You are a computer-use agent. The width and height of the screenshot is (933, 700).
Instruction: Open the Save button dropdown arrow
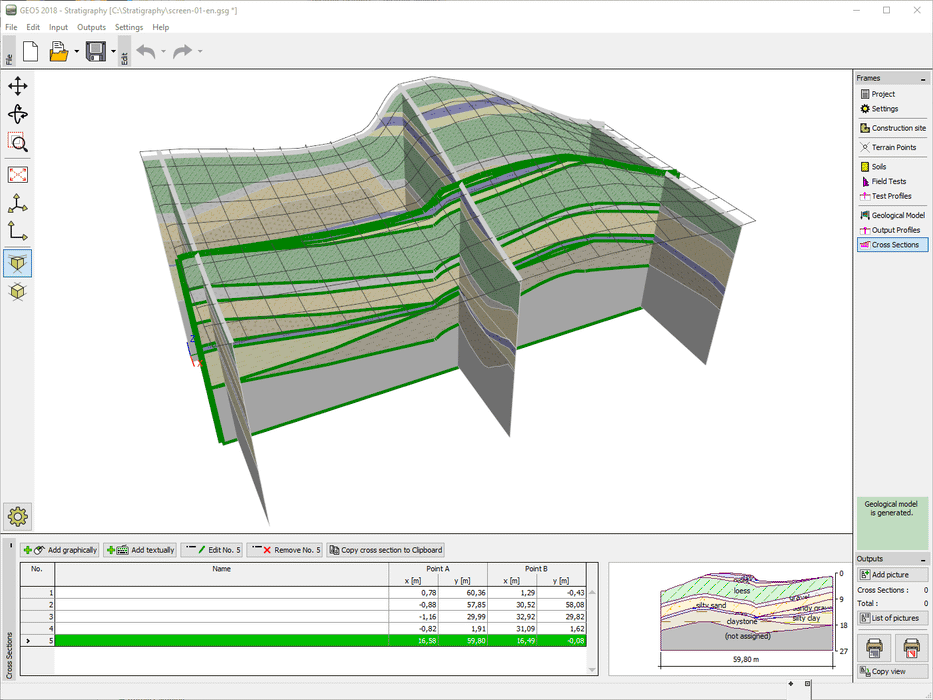[113, 50]
